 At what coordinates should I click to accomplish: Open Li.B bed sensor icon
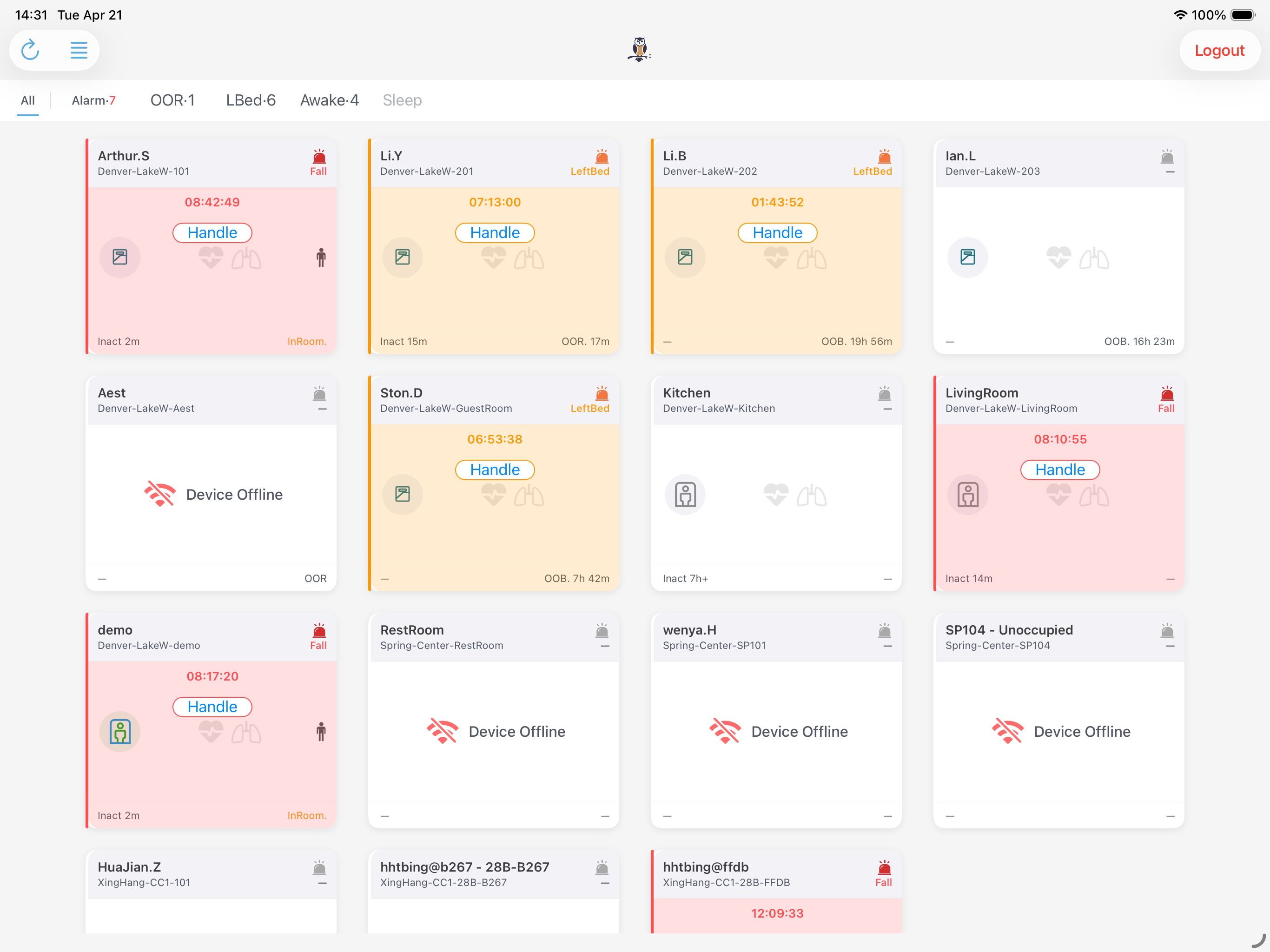click(x=685, y=257)
